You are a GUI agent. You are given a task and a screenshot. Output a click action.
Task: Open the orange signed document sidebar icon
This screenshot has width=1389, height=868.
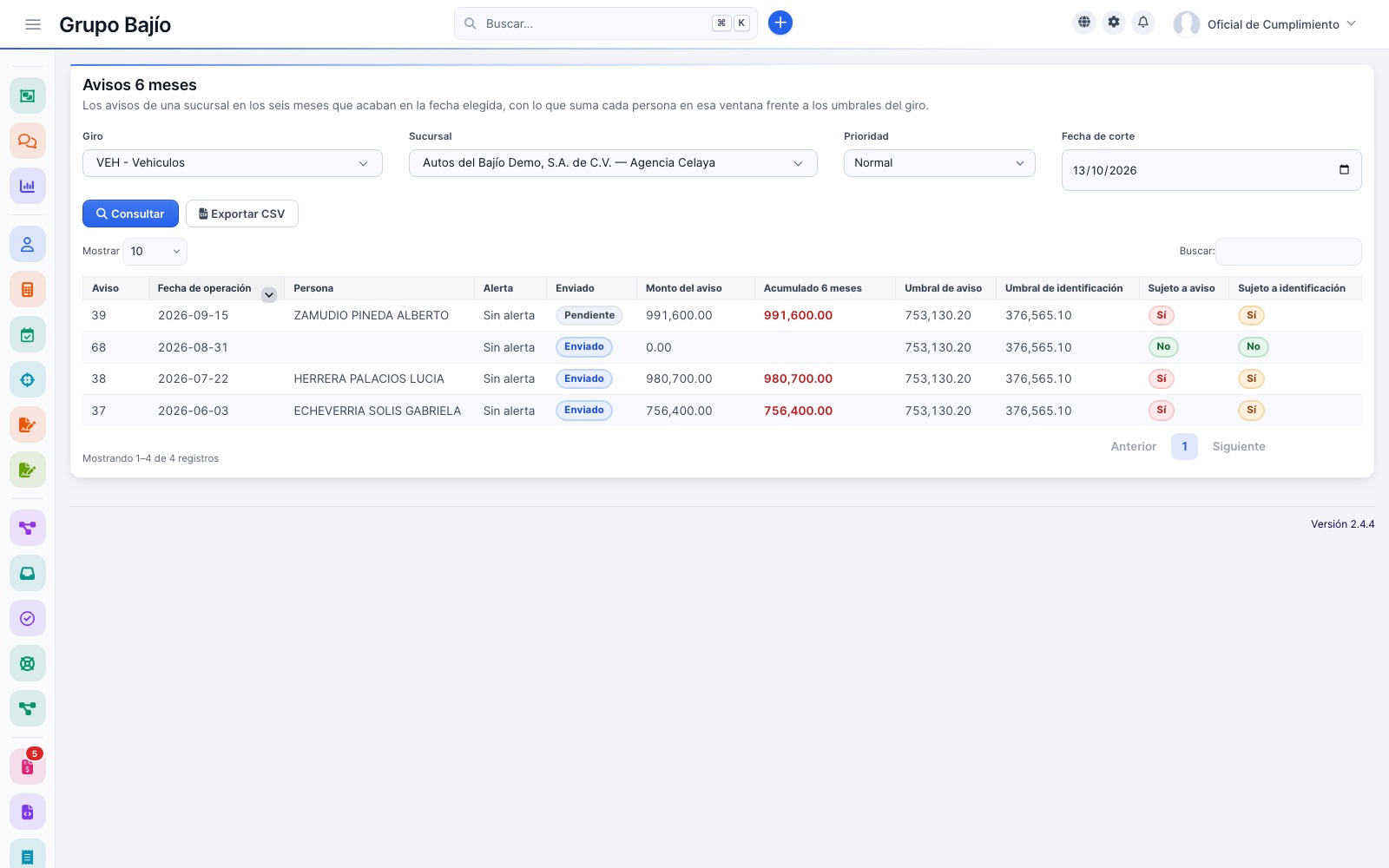coord(28,425)
